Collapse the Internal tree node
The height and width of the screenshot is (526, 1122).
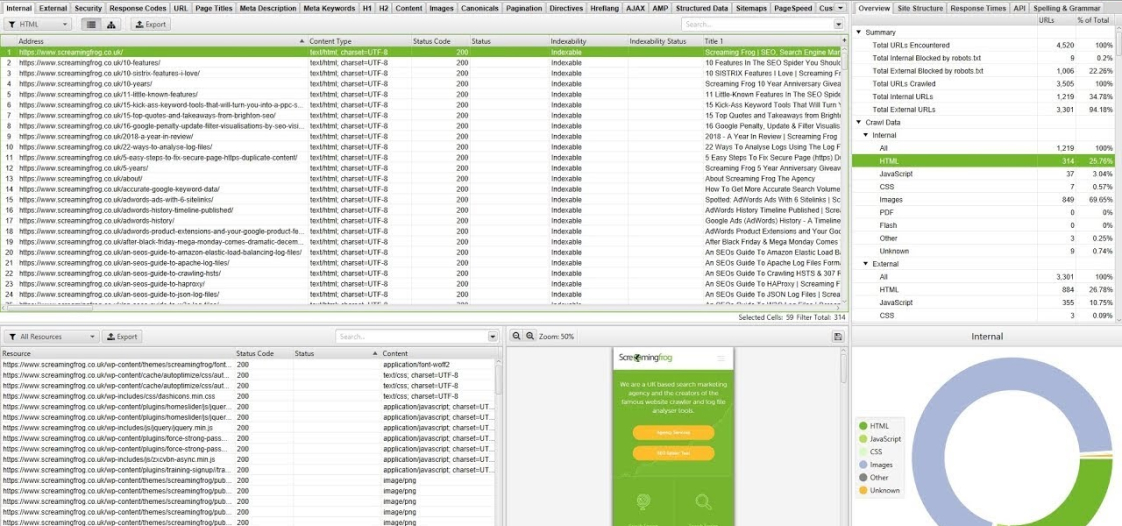tap(865, 135)
